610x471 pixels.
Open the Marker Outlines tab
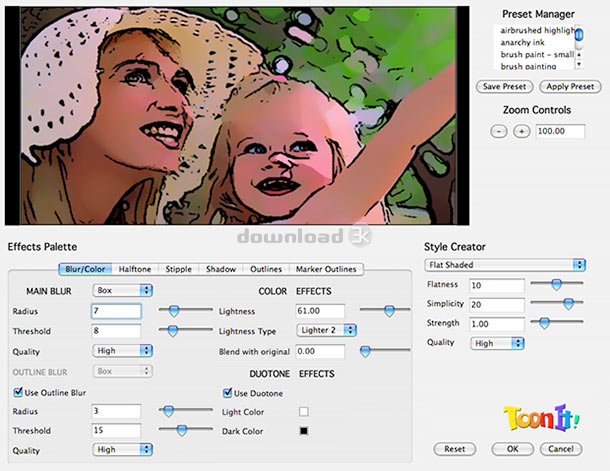click(326, 269)
